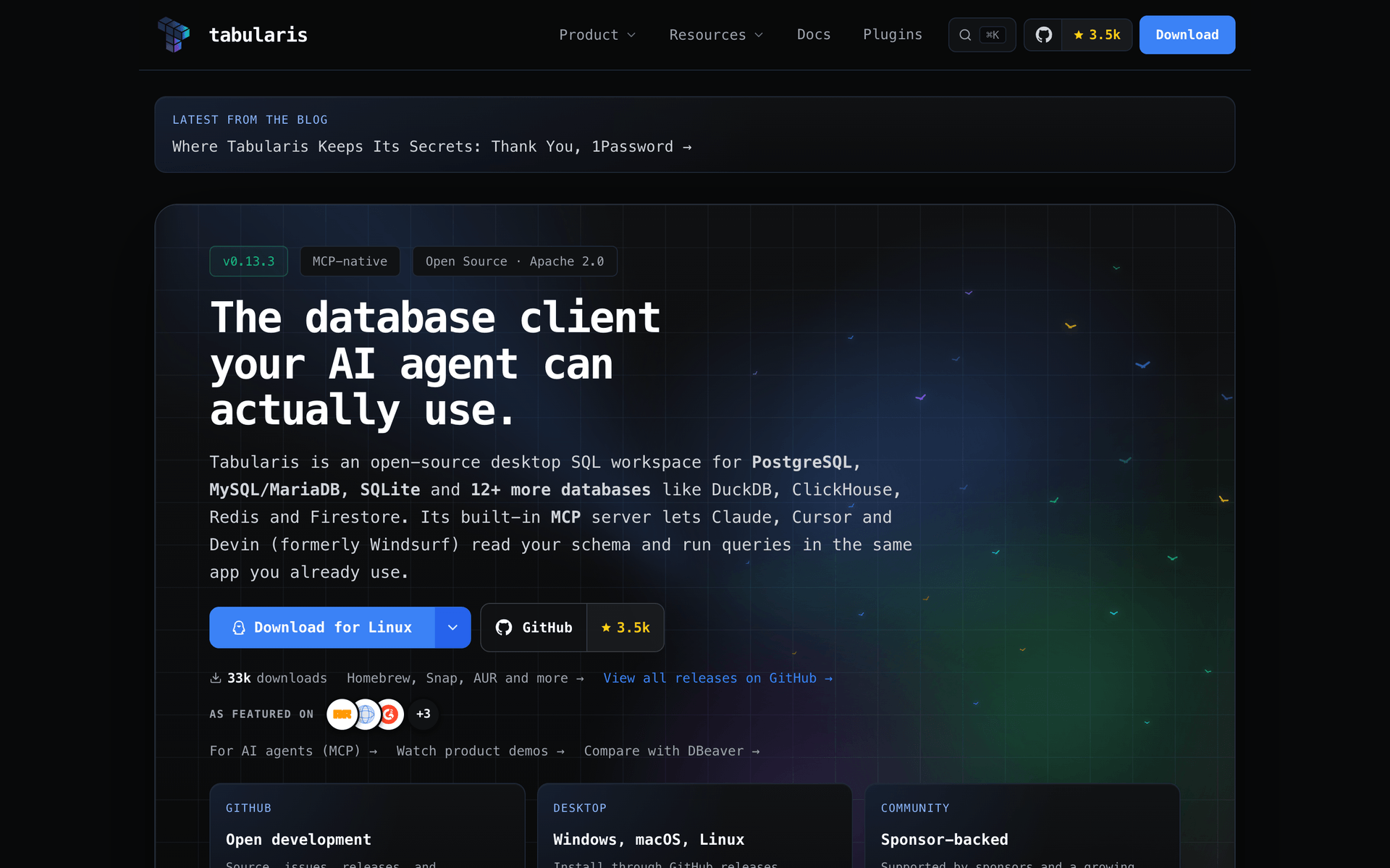Open the download platform chevron dropdown

[x=452, y=628]
